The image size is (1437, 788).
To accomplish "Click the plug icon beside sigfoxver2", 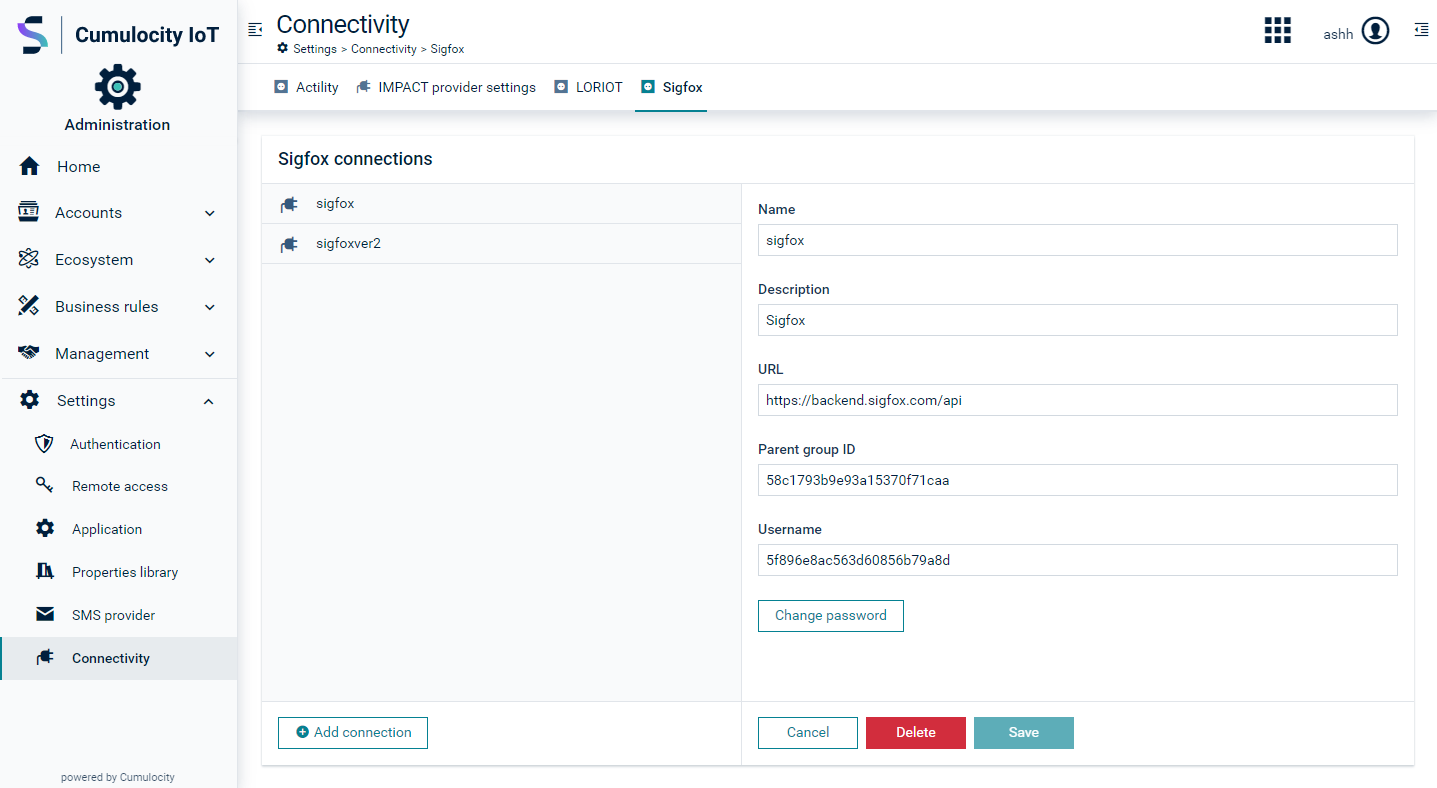I will click(289, 244).
